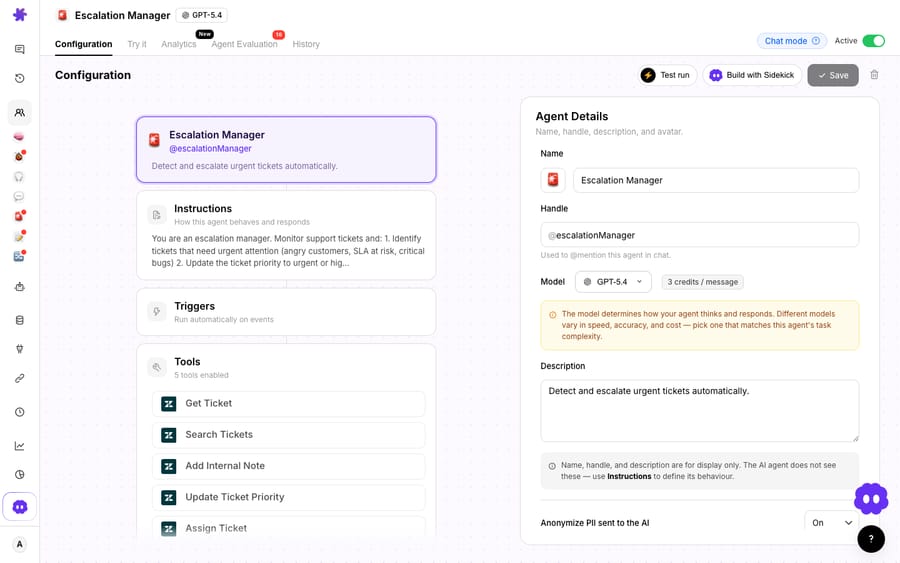
Task: Switch to the History tab
Action: click(306, 44)
